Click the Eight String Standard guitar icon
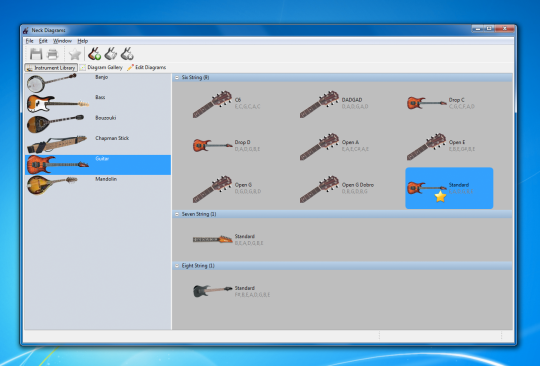This screenshot has height=366, width=540. [212, 291]
